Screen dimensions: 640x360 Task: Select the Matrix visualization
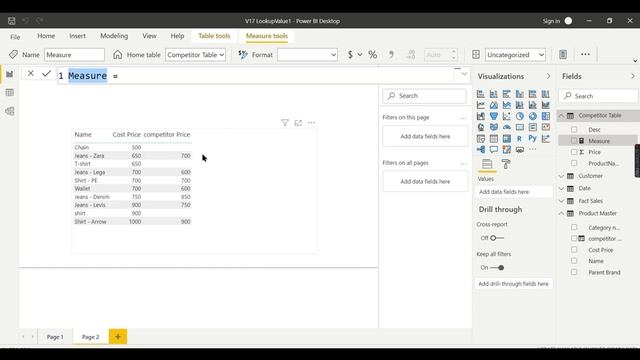pyautogui.click(x=507, y=139)
